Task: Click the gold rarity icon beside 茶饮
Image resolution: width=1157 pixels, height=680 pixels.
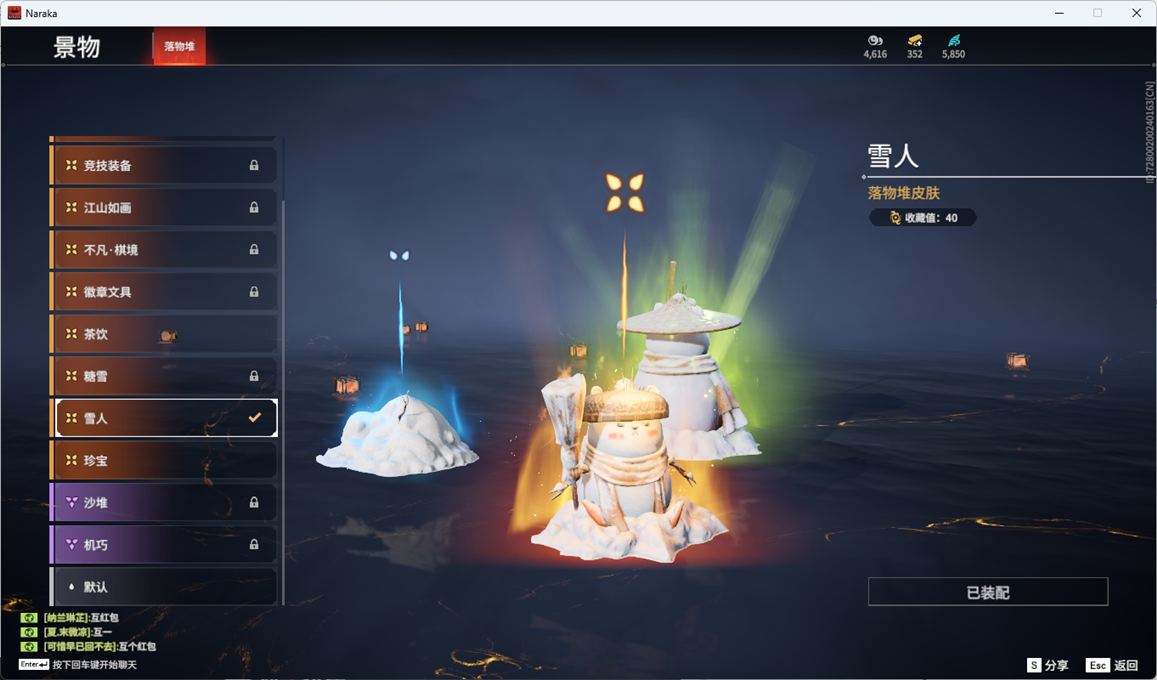Action: (72, 333)
